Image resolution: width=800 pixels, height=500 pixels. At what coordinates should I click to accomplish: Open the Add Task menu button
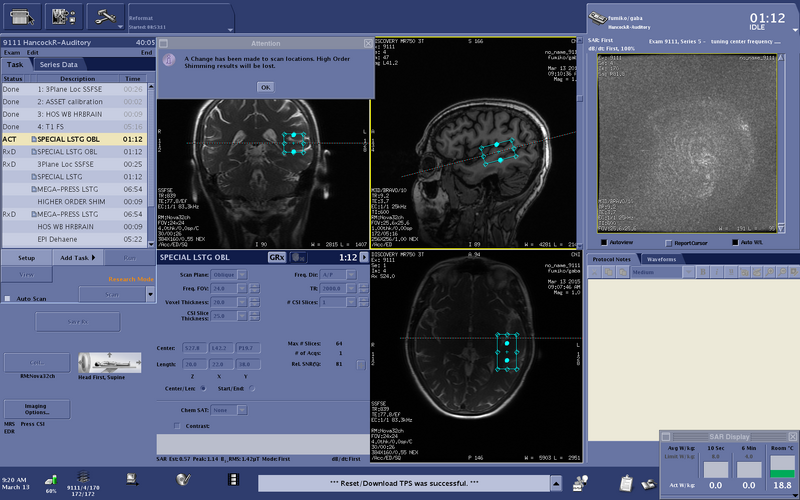(x=78, y=258)
